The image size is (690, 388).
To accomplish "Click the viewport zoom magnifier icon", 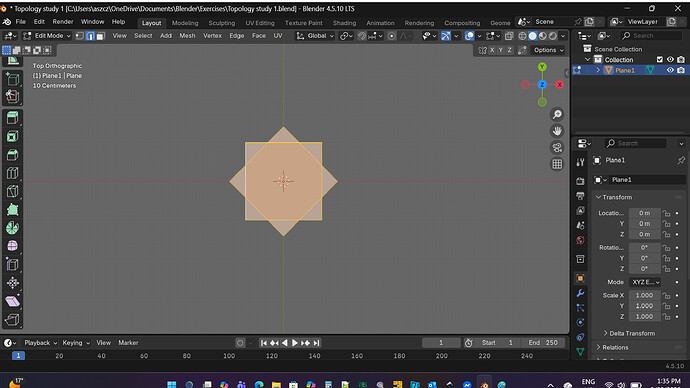I will point(557,115).
